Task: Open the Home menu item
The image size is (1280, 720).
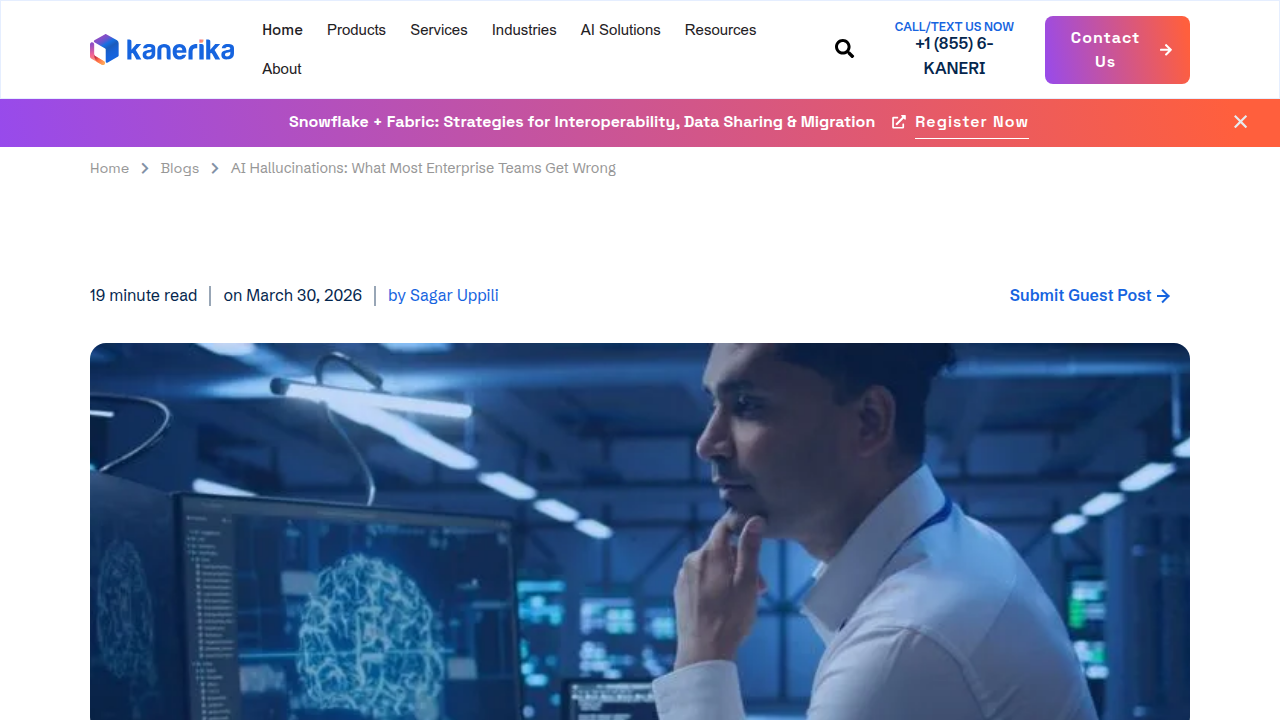Action: coord(282,30)
